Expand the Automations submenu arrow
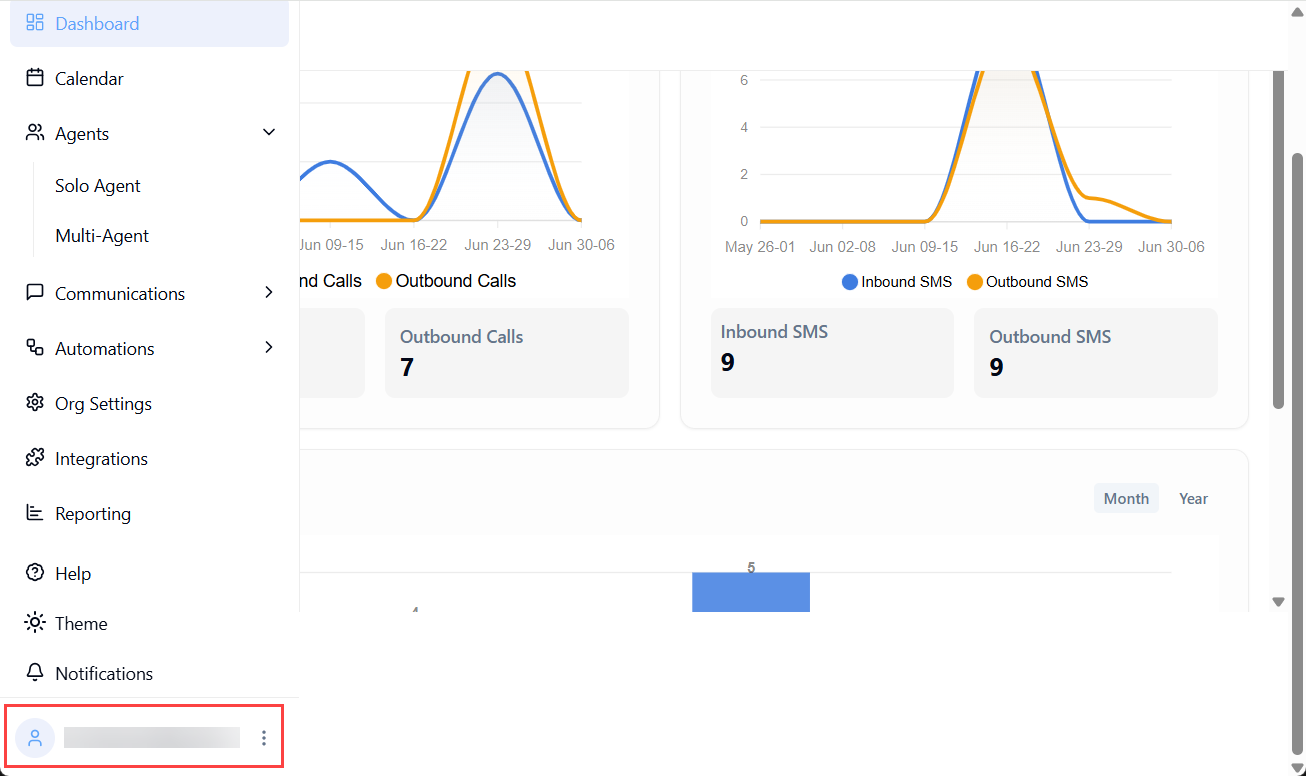 click(x=268, y=348)
